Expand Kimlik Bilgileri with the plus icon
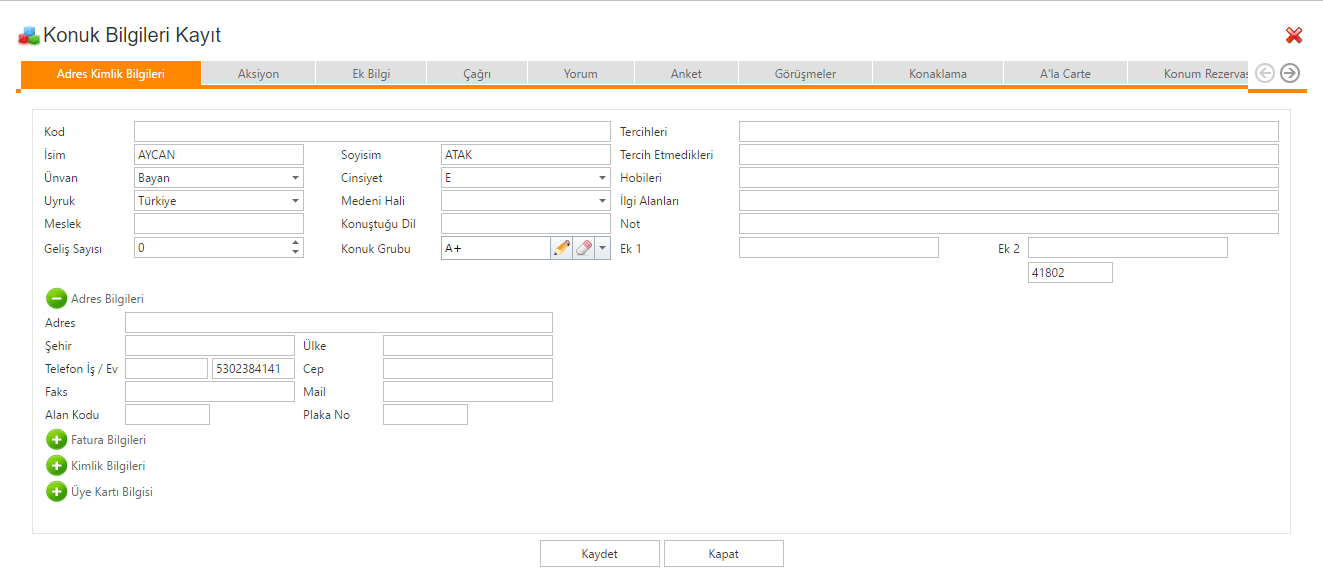1323x581 pixels. (57, 466)
